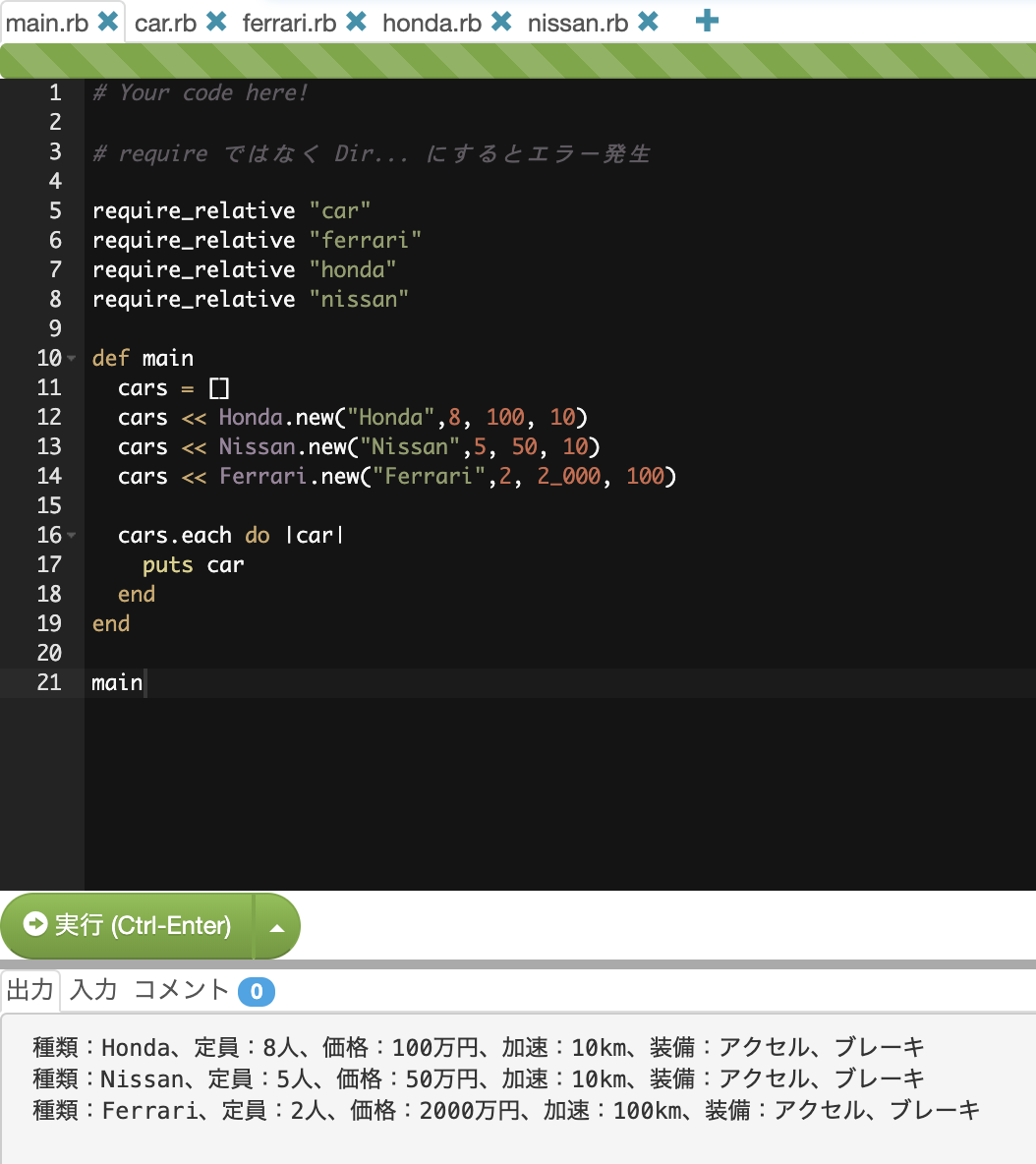Image resolution: width=1036 pixels, height=1164 pixels.
Task: Close the honda.rb tab
Action: 501,22
